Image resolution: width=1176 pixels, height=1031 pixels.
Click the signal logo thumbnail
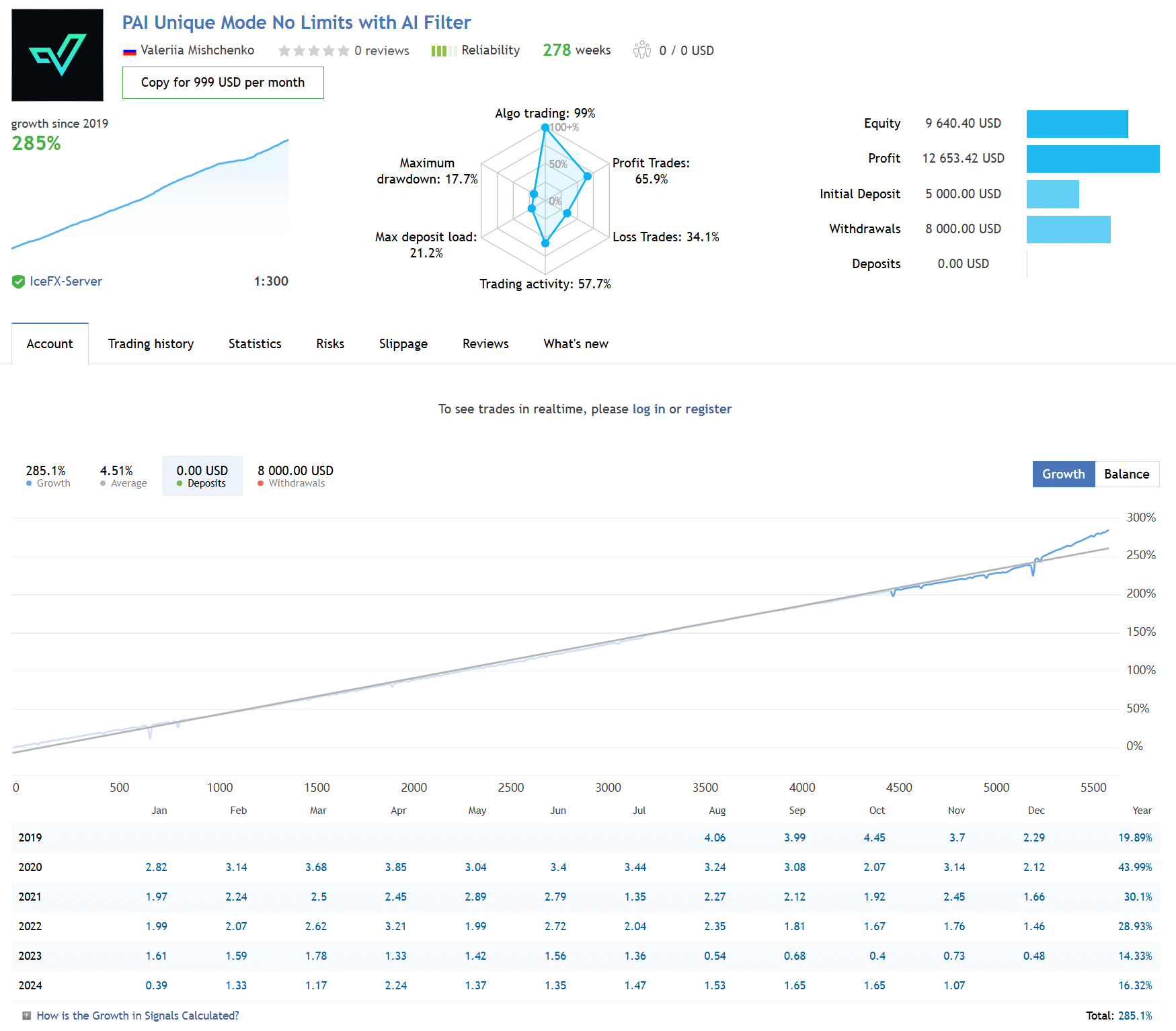pyautogui.click(x=57, y=55)
